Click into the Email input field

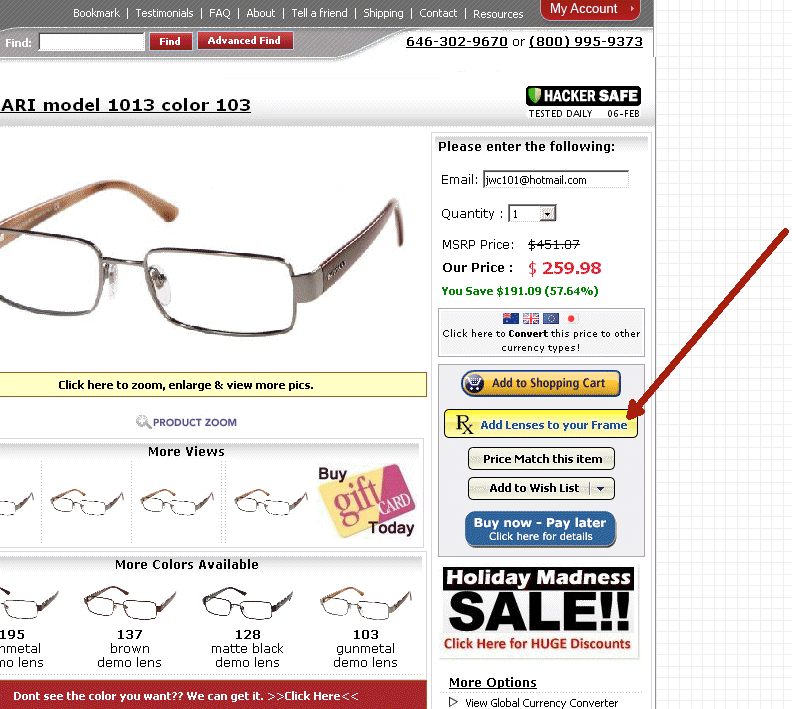pyautogui.click(x=556, y=180)
